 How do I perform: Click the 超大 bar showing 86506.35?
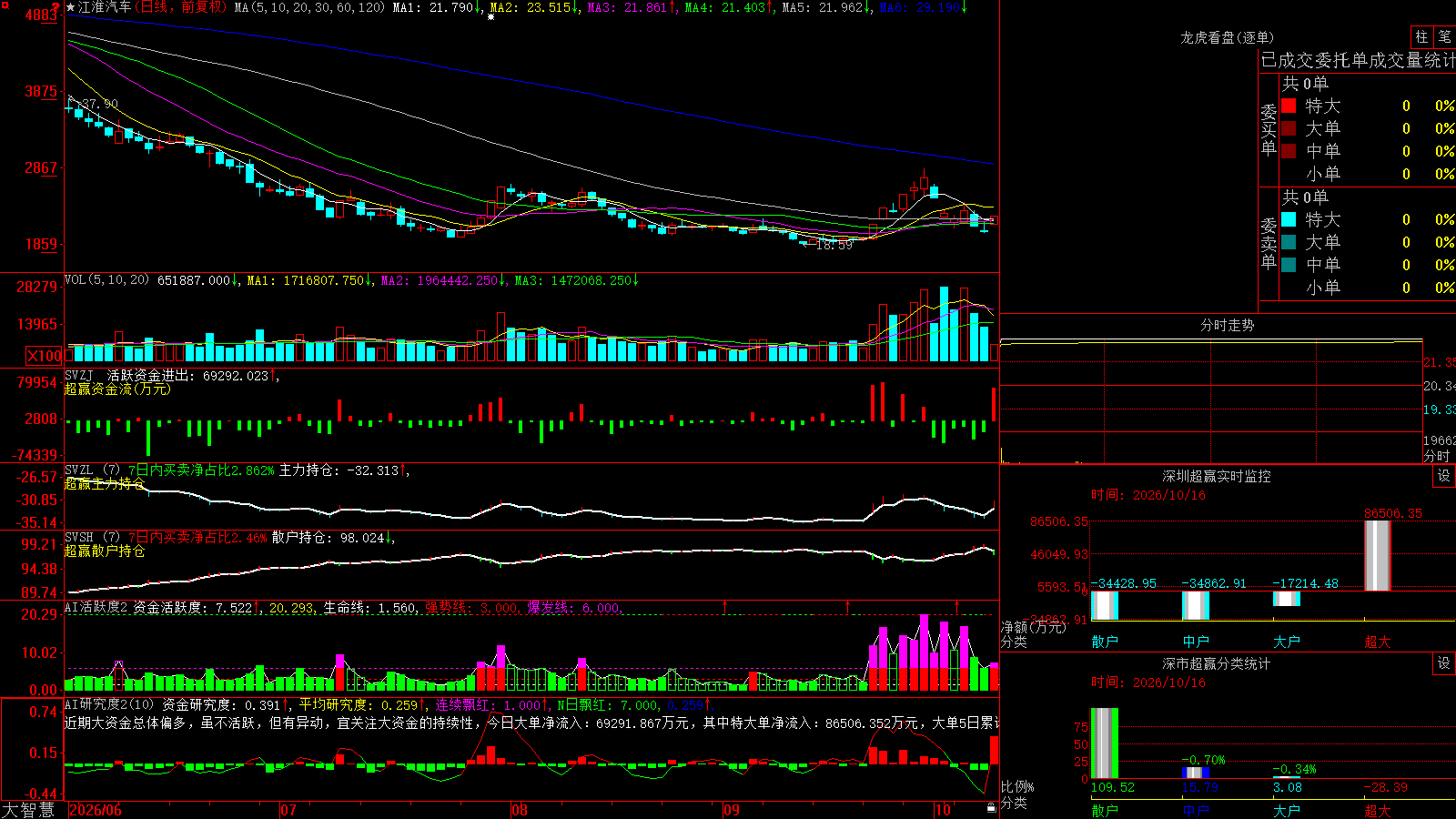coord(1378,555)
